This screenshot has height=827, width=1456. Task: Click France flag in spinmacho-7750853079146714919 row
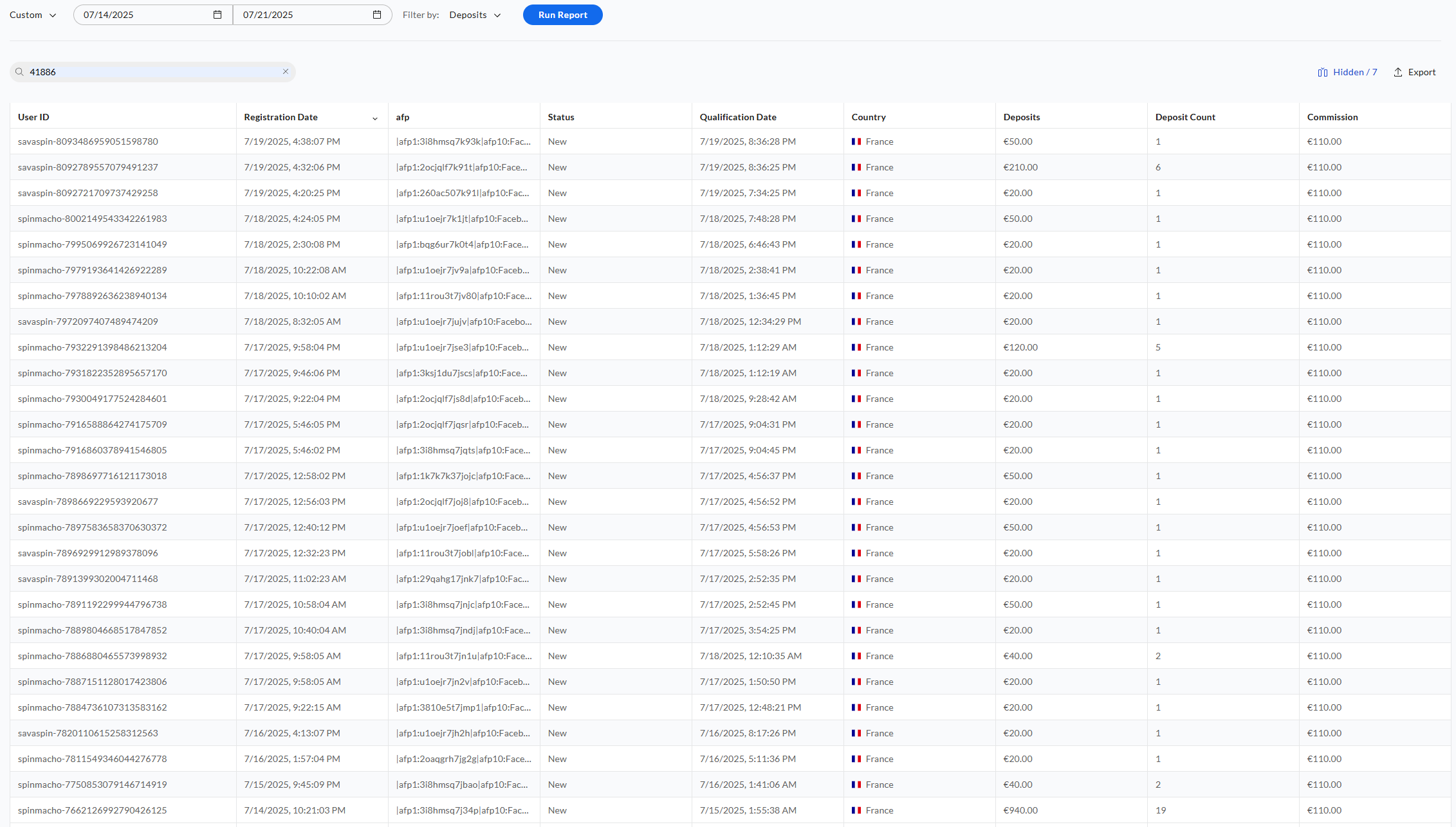tap(856, 785)
